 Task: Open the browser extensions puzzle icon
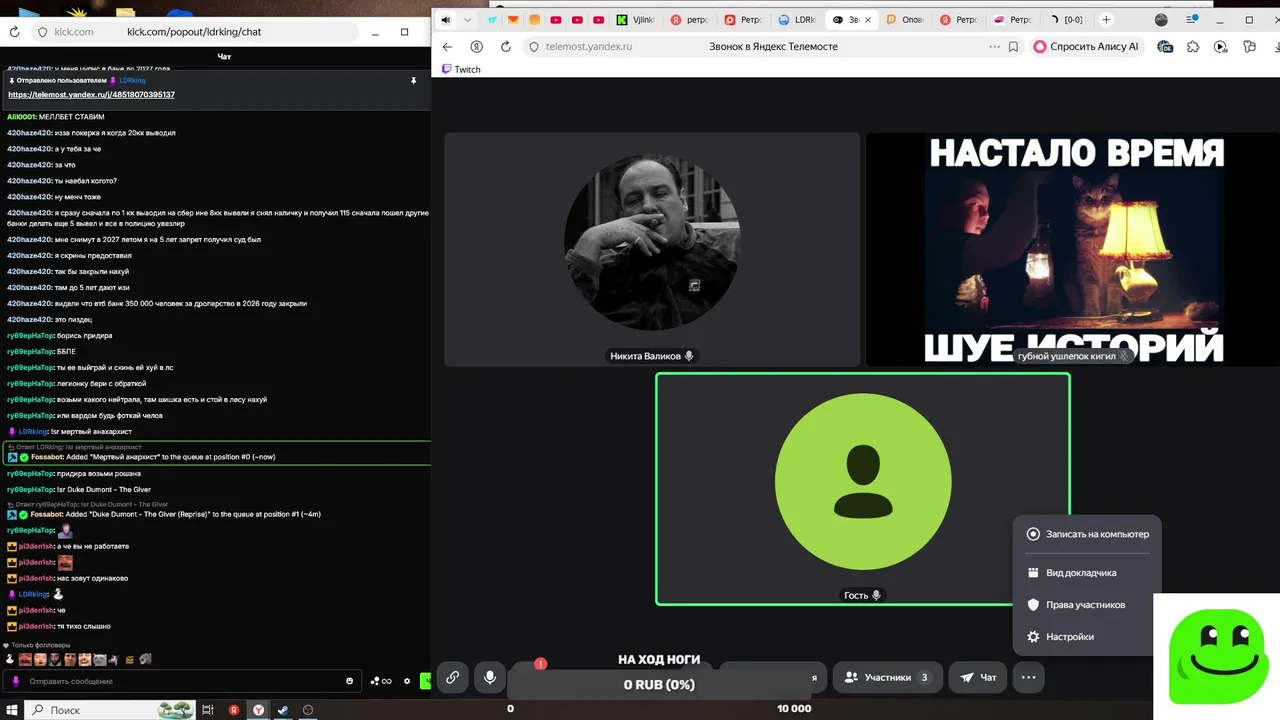tap(1193, 46)
